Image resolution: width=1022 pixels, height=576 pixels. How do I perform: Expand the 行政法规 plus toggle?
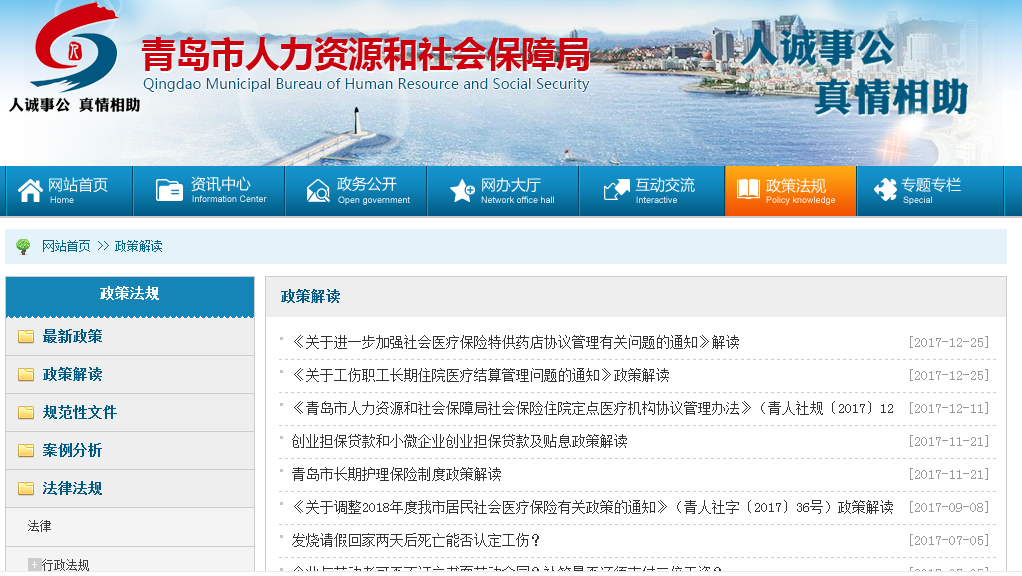point(34,565)
